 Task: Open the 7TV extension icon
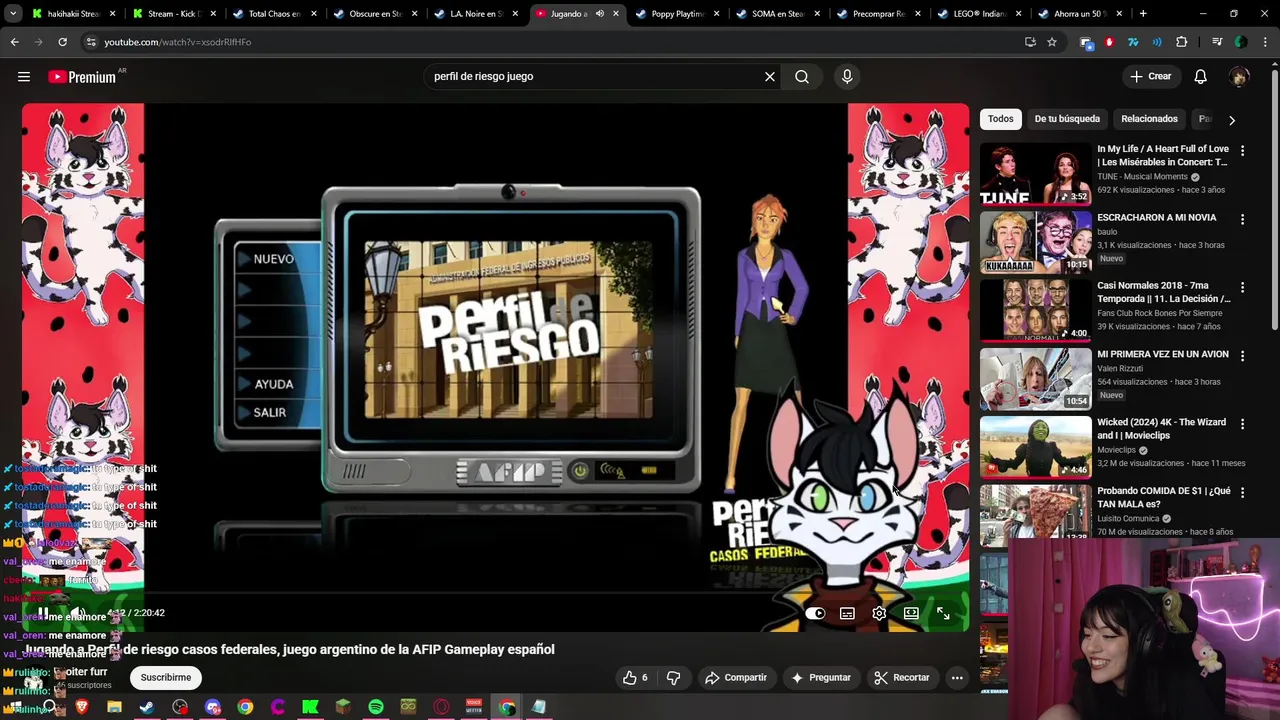pos(1133,42)
